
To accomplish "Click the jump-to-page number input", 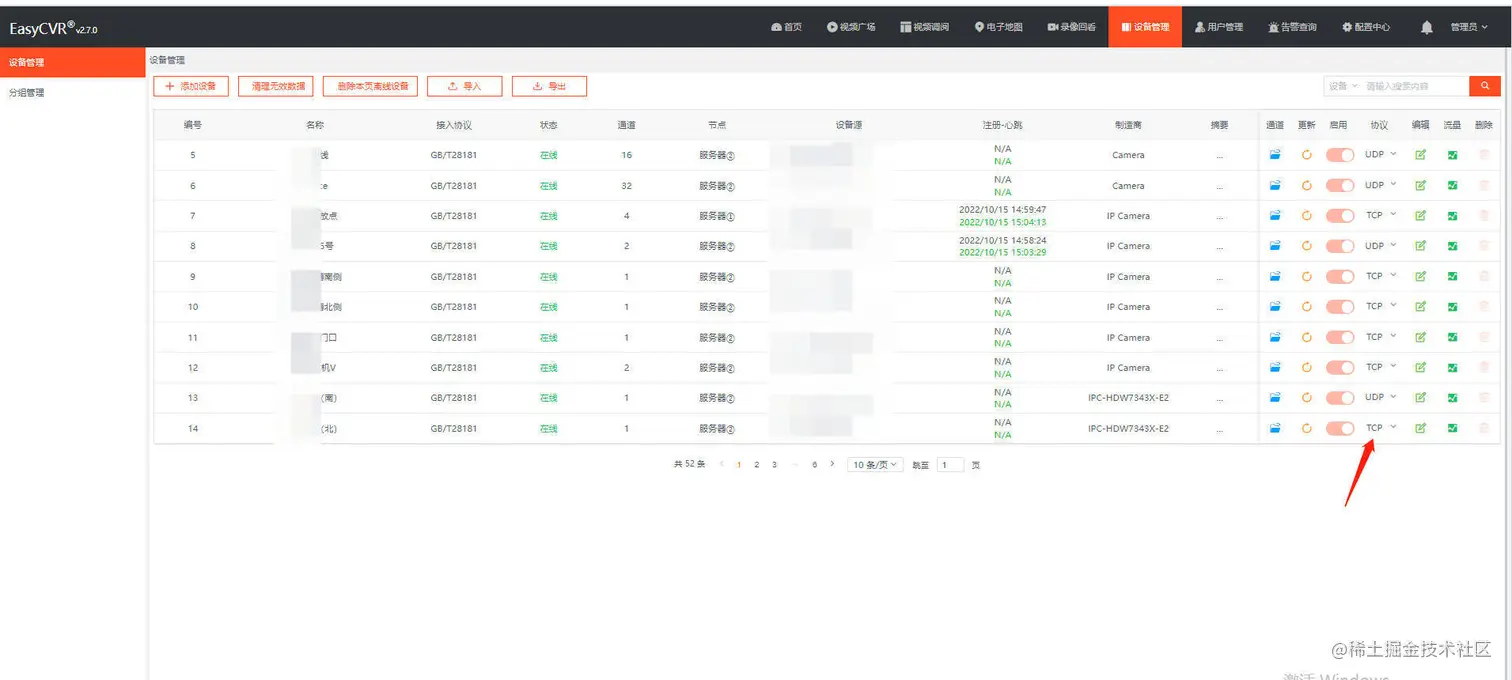I will click(x=950, y=465).
